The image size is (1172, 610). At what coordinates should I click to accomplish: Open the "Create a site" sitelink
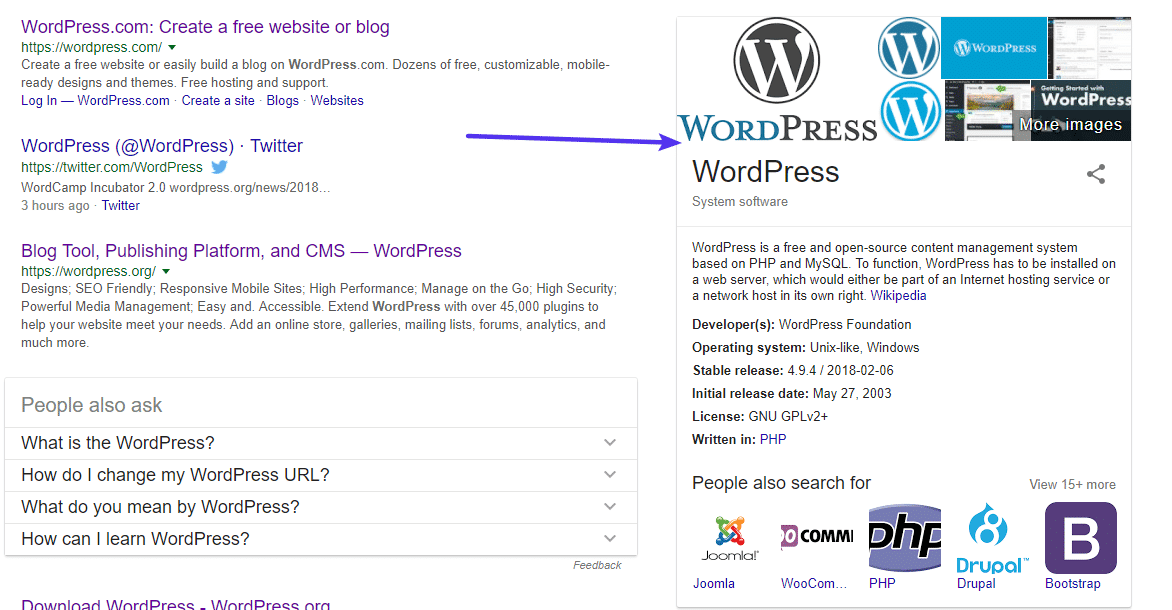218,101
